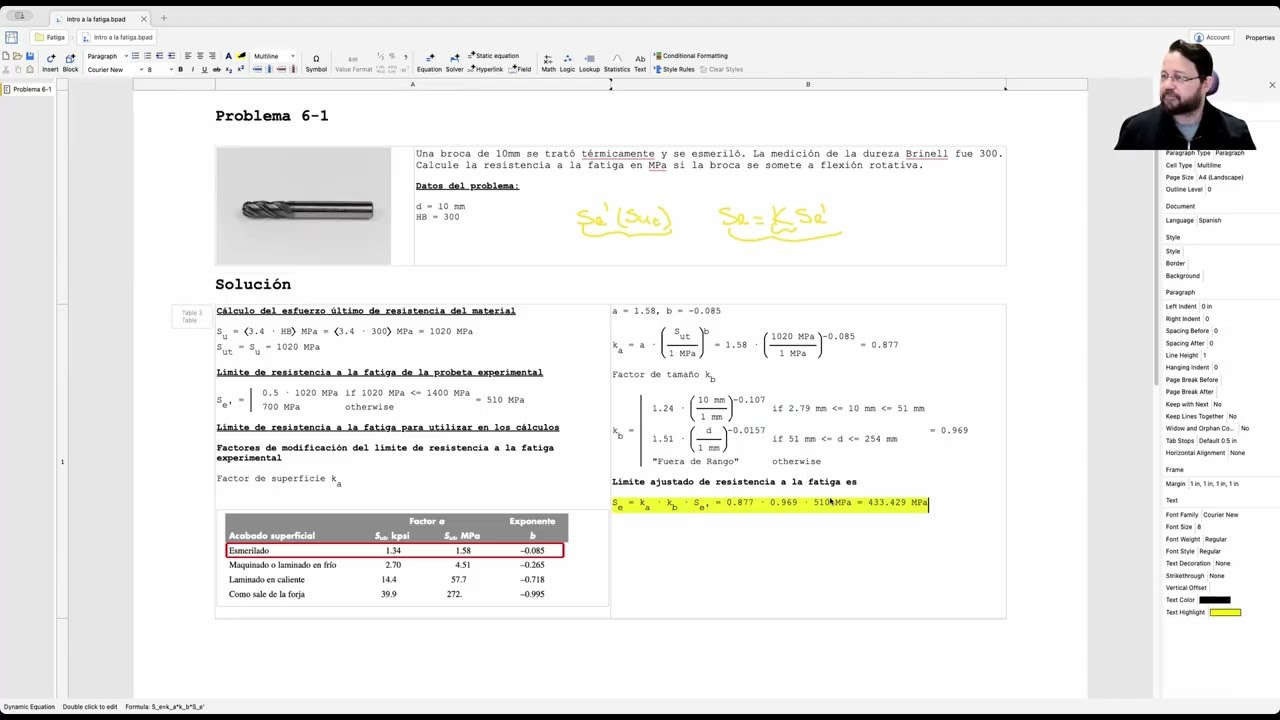Click the Value Format button

[353, 63]
